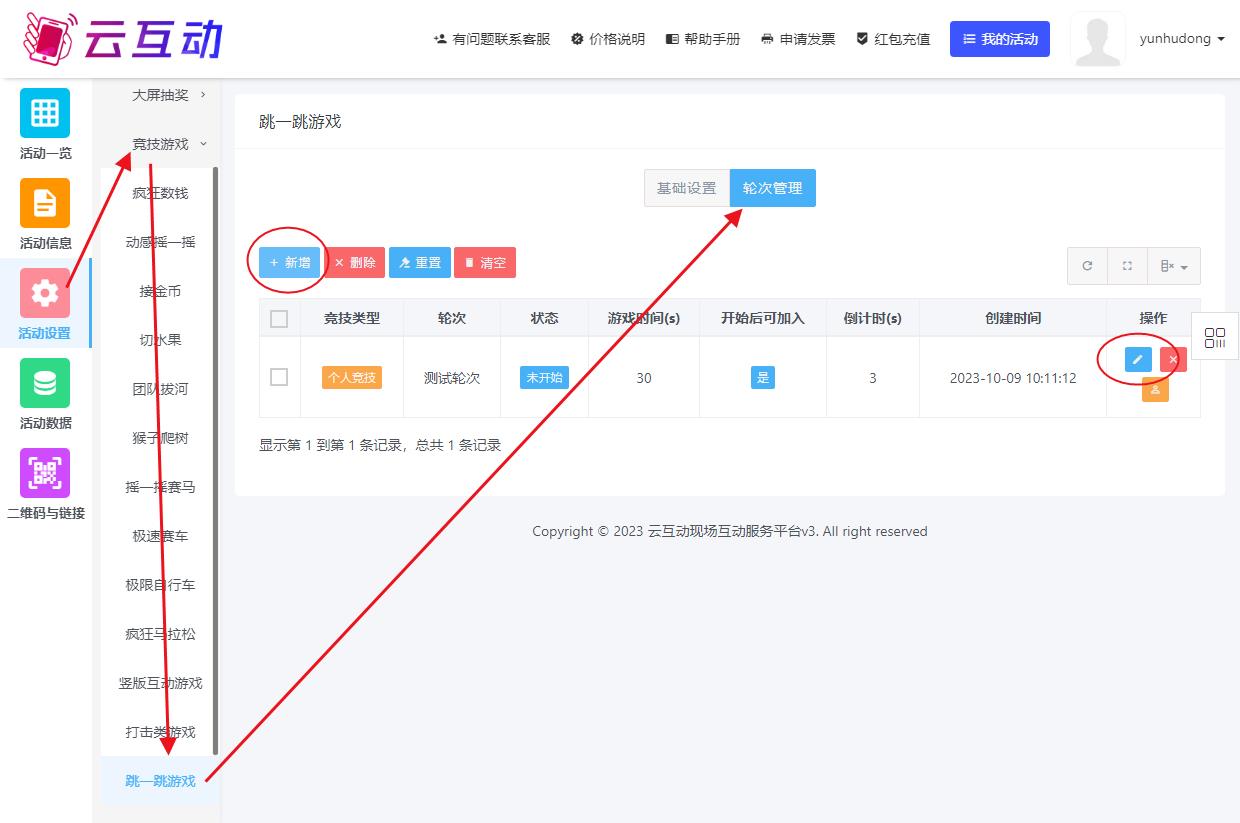The height and width of the screenshot is (823, 1240).
Task: Click the 创建时间 column header
Action: click(x=1013, y=318)
